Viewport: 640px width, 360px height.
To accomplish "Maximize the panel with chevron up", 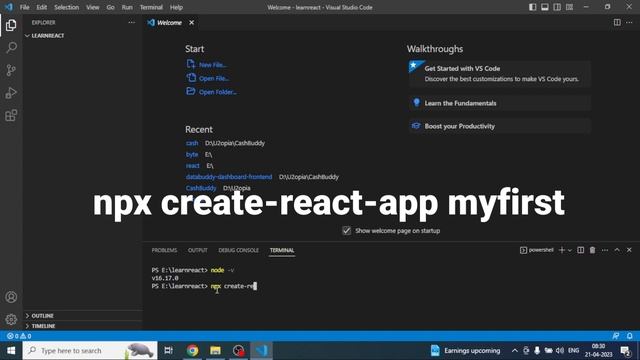I will pyautogui.click(x=617, y=250).
